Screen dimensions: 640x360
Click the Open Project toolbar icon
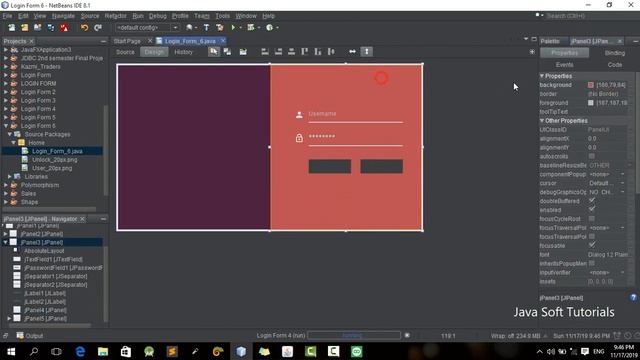pos(38,27)
